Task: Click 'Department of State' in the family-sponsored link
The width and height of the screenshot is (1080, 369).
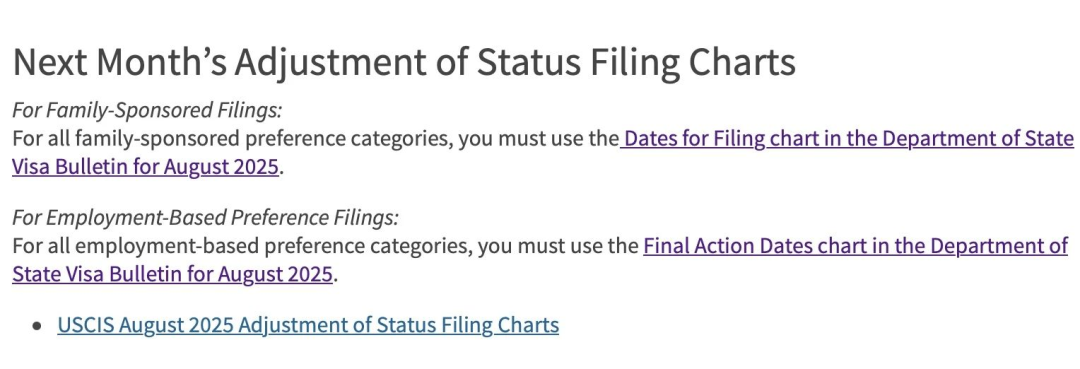Action: coord(978,139)
